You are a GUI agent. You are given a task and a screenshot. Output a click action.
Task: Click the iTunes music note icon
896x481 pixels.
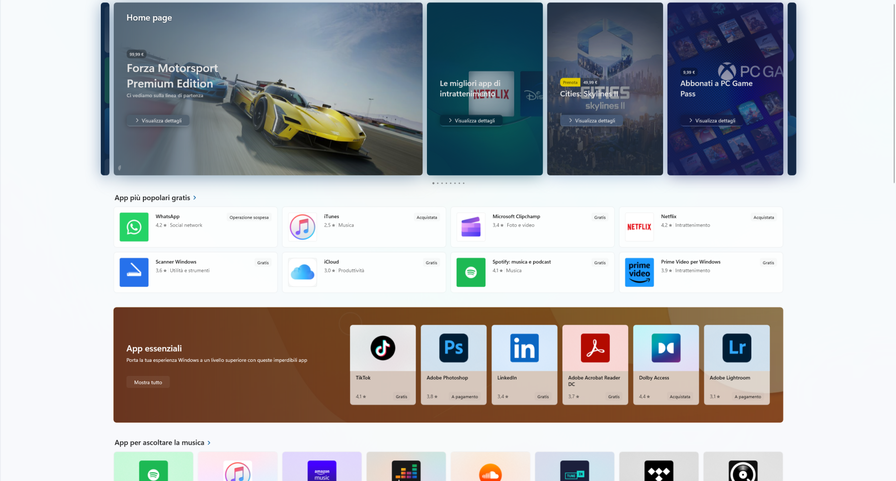[x=302, y=227]
